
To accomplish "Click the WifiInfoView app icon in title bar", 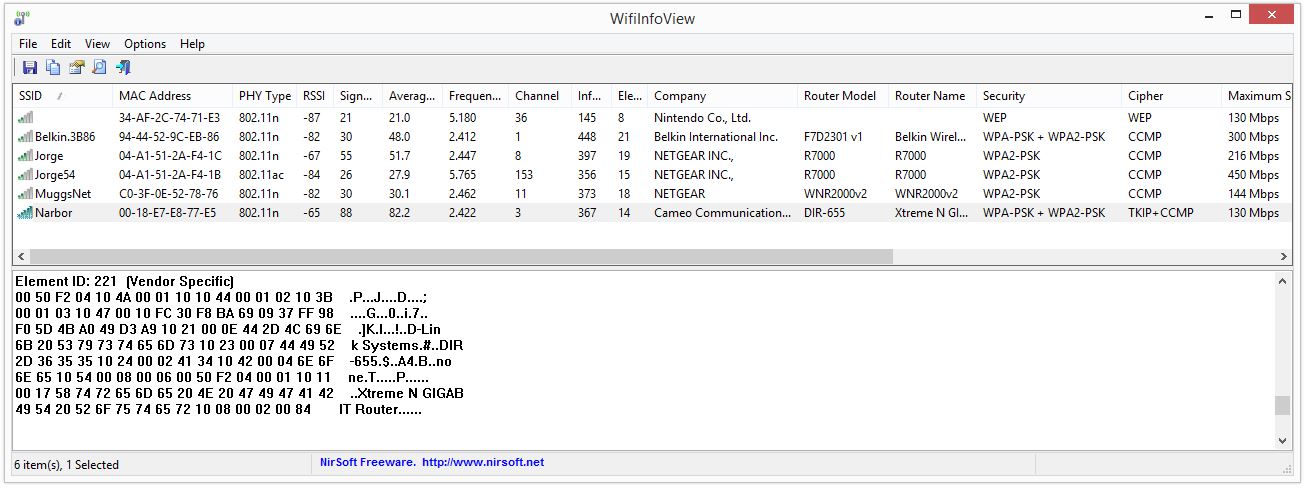I will tap(20, 17).
